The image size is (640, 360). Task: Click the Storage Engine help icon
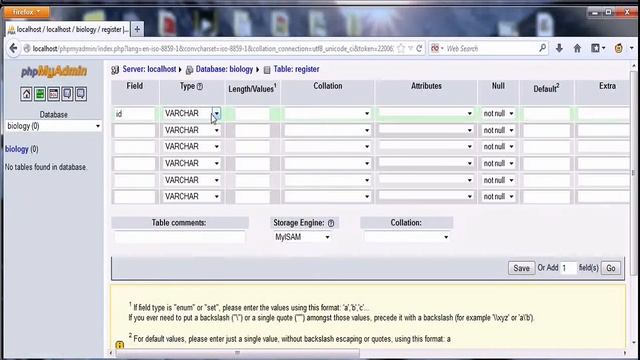(331, 223)
